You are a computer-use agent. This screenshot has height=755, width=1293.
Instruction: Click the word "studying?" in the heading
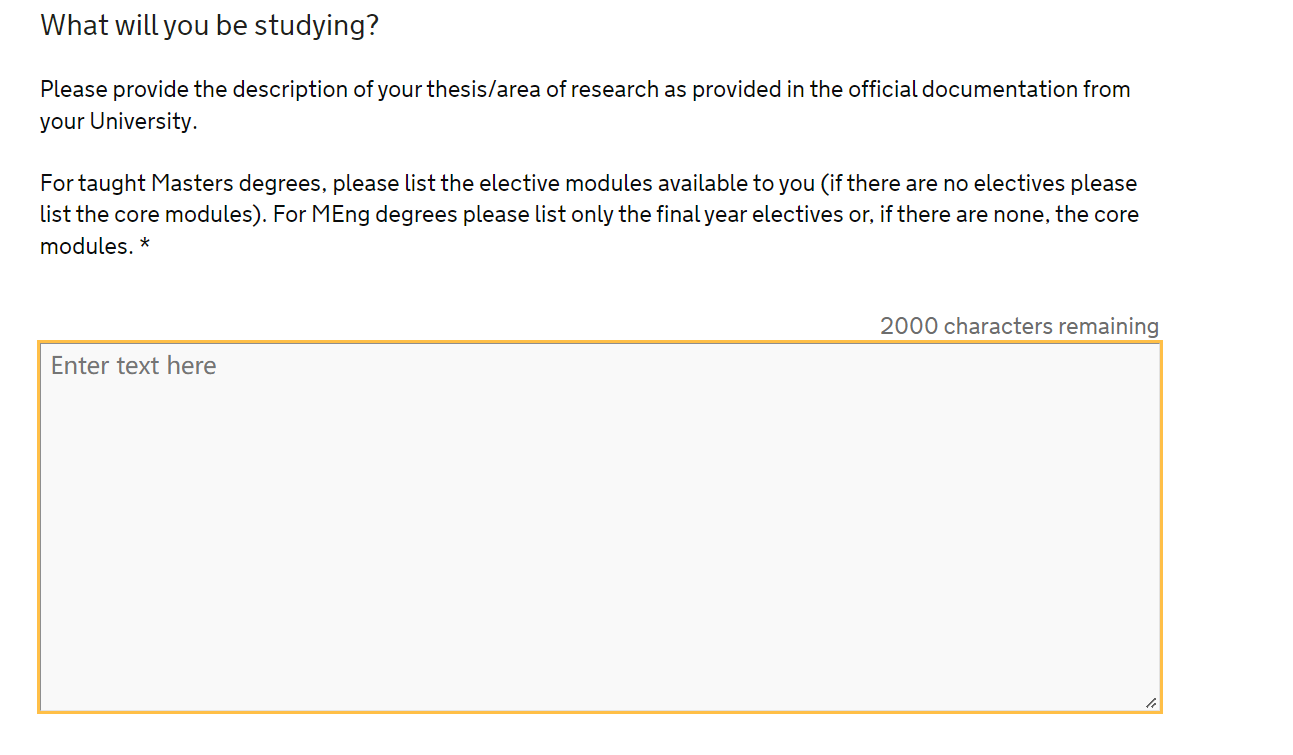coord(317,25)
